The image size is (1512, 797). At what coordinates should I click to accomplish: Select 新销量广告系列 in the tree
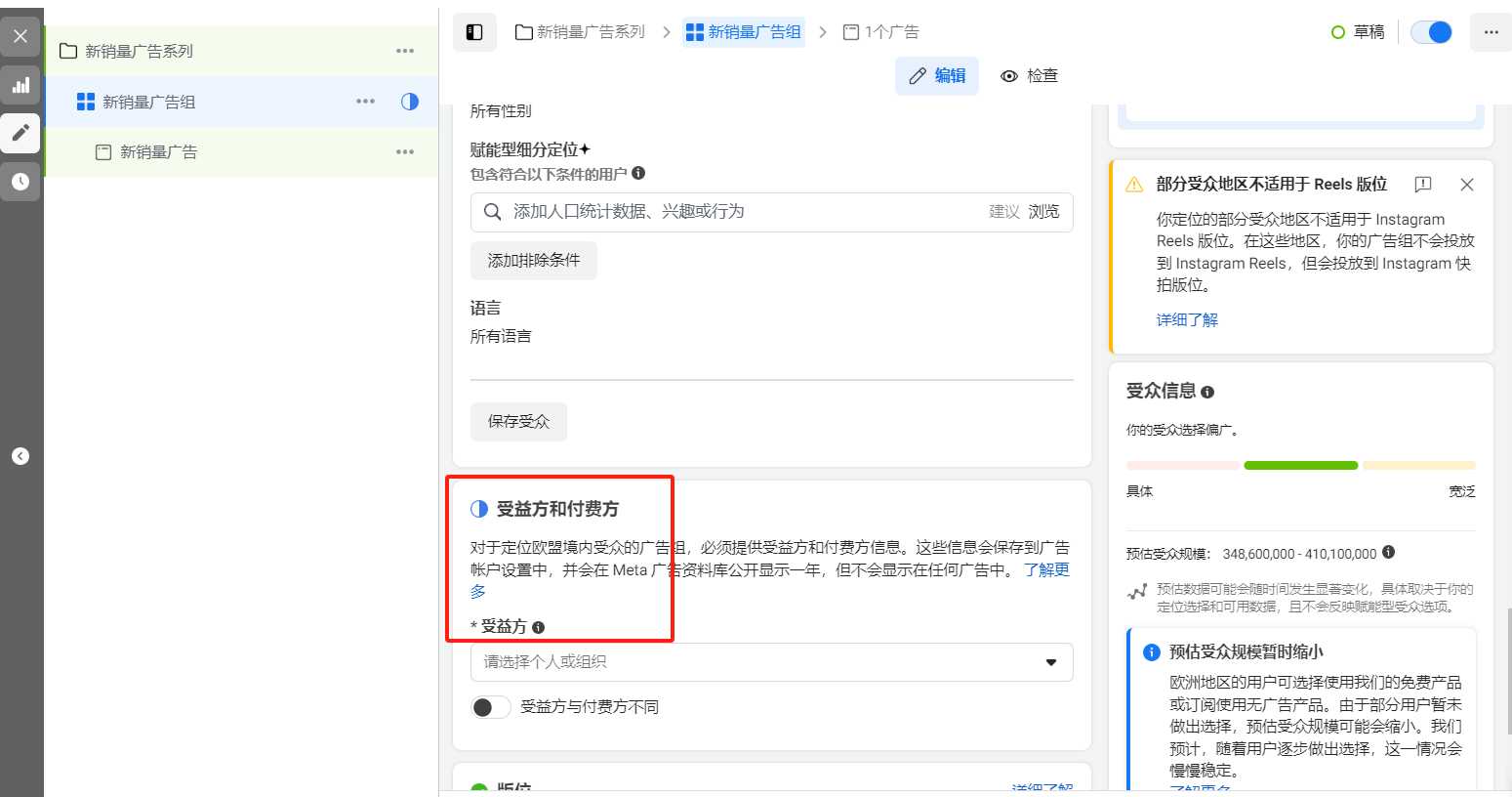[139, 51]
